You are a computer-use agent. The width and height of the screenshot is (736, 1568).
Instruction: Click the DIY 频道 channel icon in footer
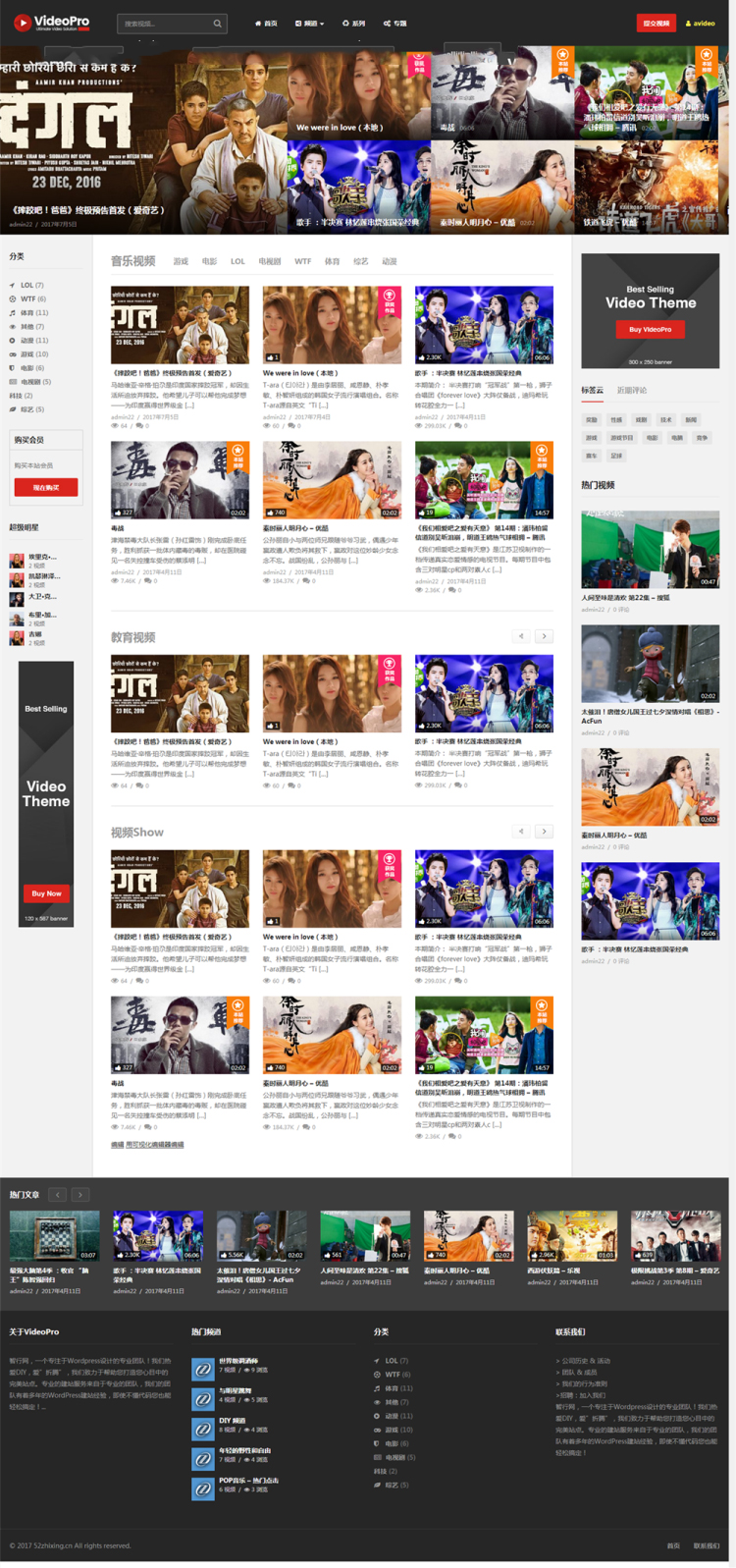tap(202, 1428)
